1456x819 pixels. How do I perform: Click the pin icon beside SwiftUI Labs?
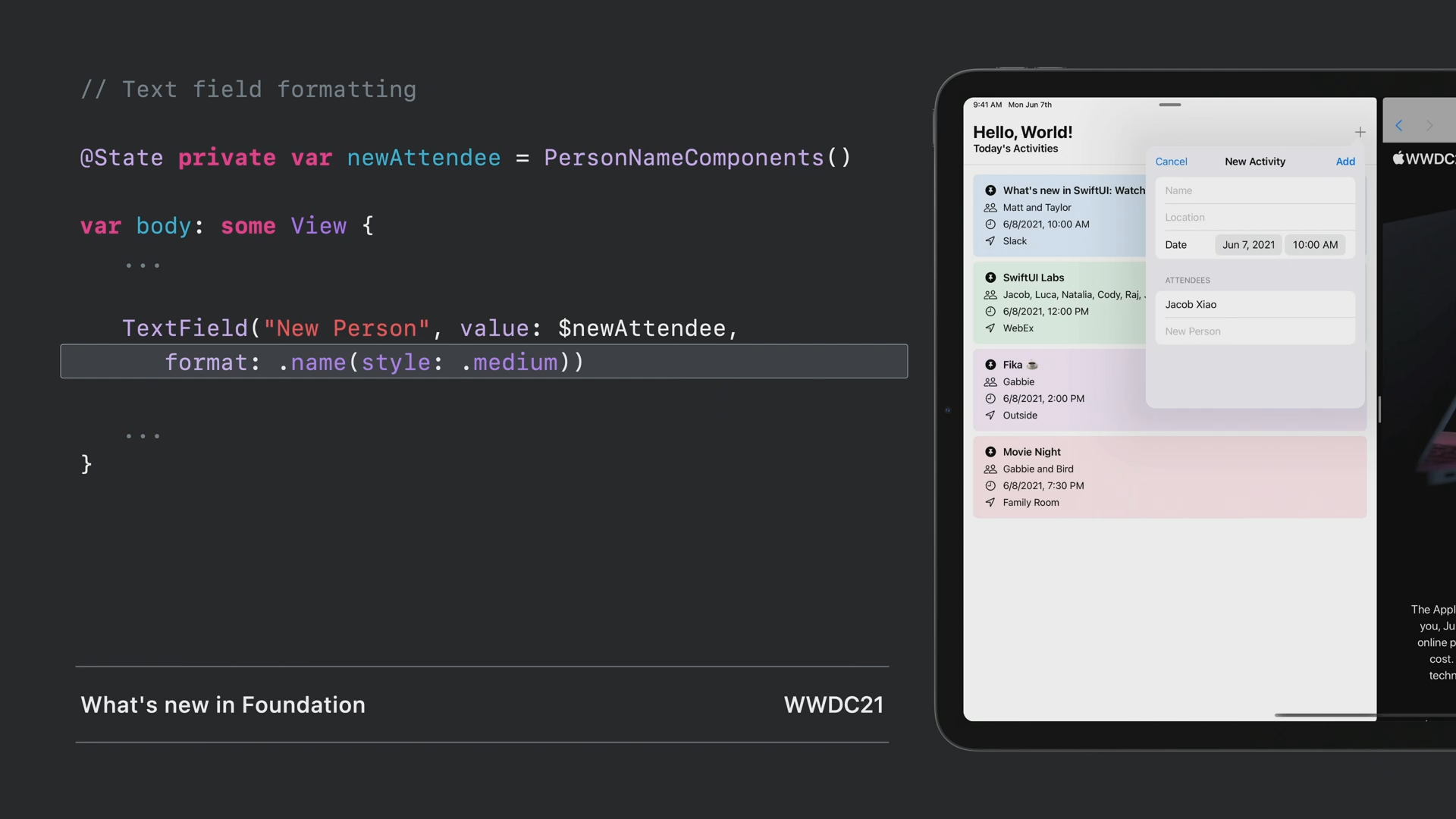pyautogui.click(x=990, y=278)
